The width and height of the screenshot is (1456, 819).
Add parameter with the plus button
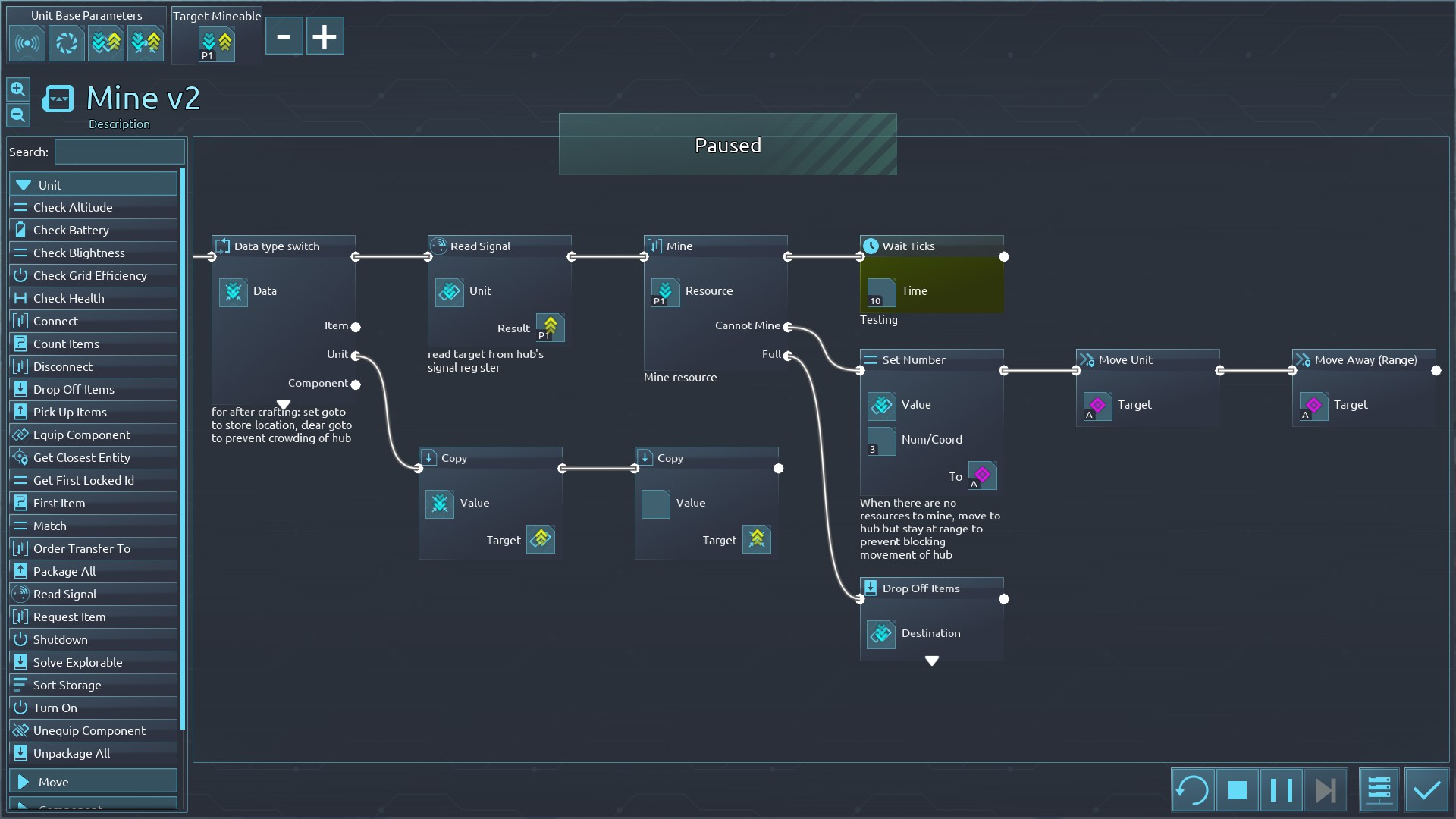coord(325,36)
